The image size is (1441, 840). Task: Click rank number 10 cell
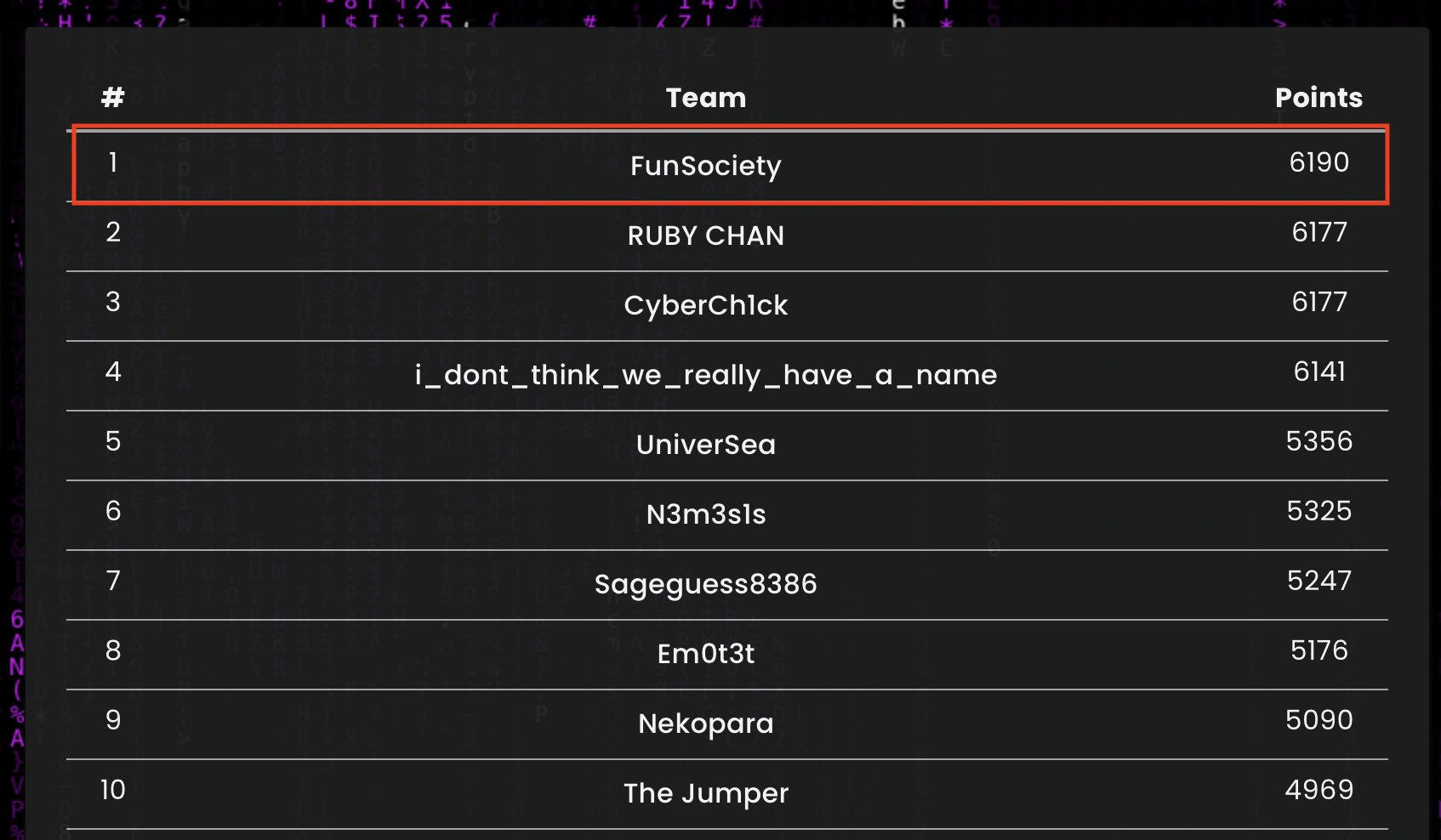[x=112, y=790]
